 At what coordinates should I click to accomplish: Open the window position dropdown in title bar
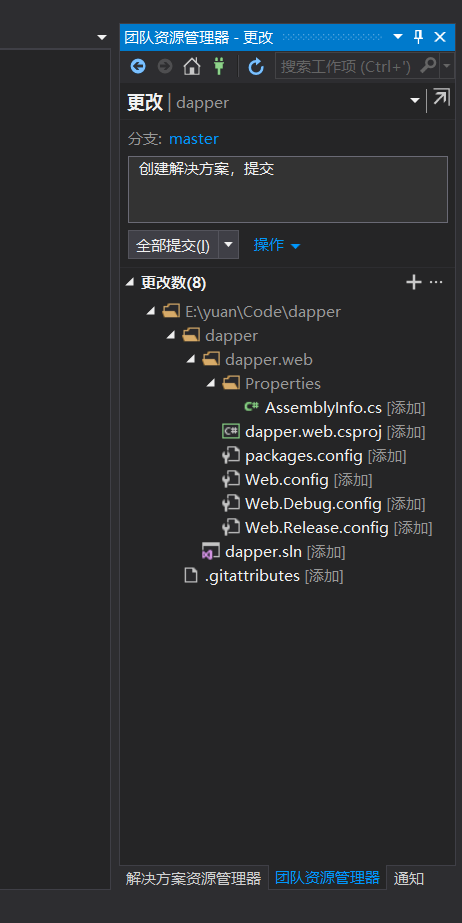coord(398,37)
